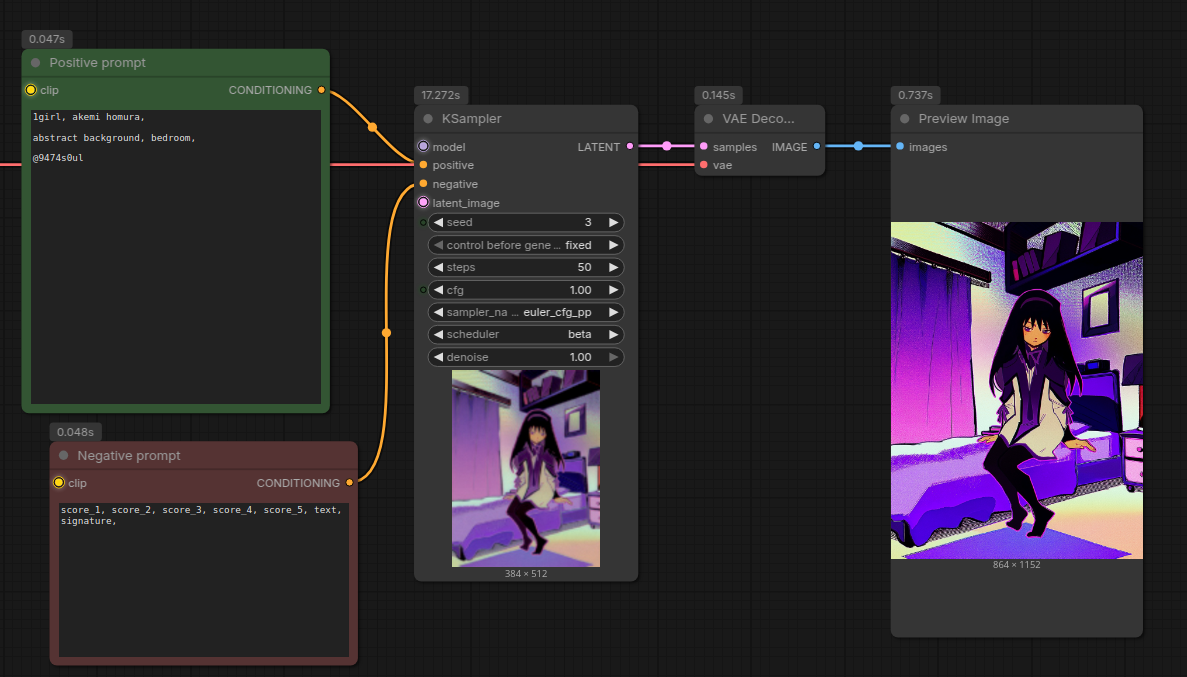The image size is (1187, 677).
Task: Select next control before generate option
Action: [613, 245]
